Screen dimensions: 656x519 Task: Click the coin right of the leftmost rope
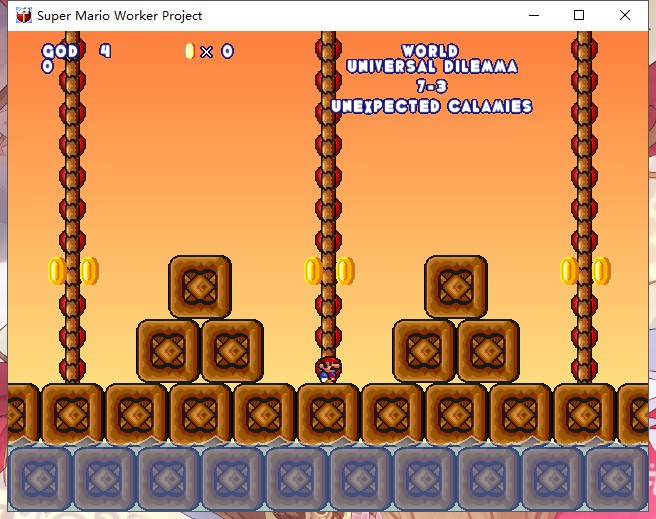pos(89,271)
